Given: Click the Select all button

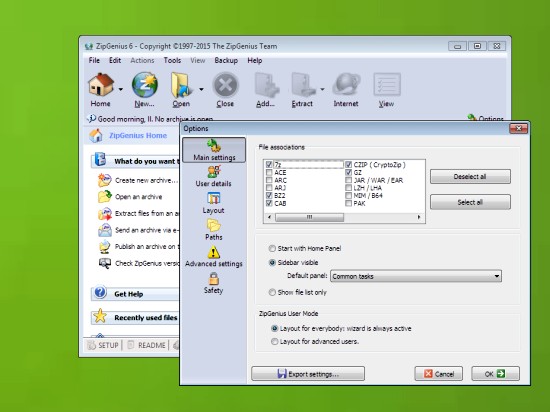Looking at the screenshot, I should point(470,202).
